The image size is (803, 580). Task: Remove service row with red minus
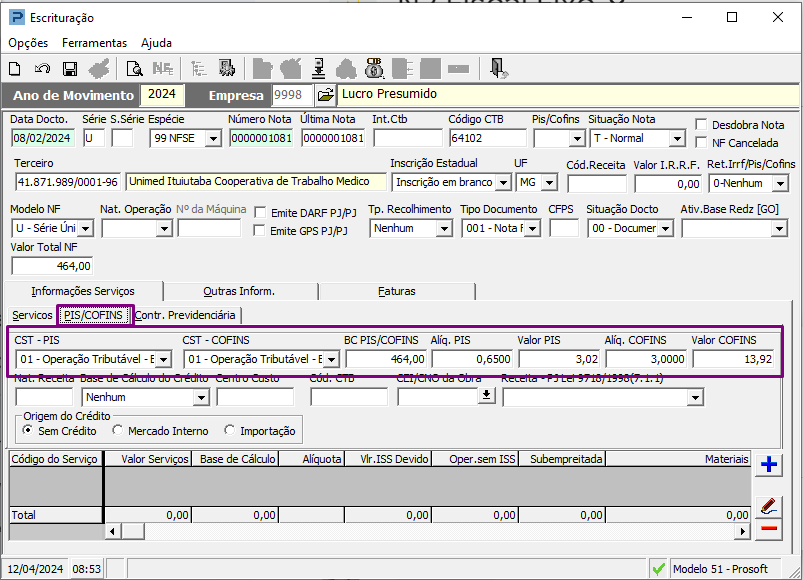pyautogui.click(x=769, y=529)
